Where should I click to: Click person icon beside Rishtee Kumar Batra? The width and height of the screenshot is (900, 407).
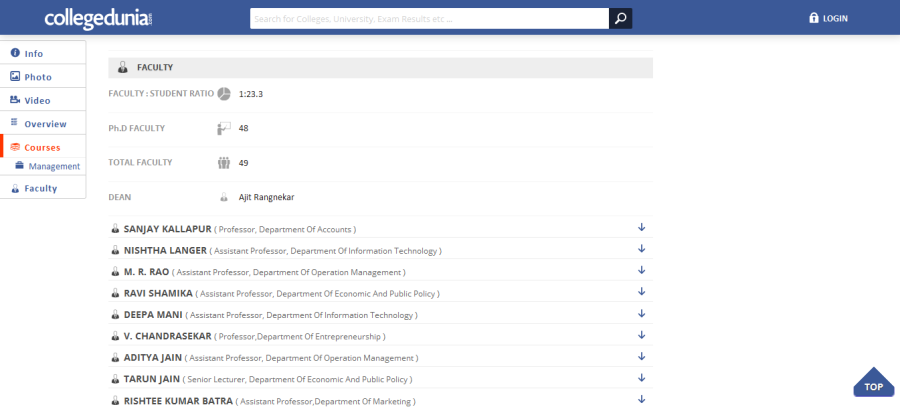115,401
